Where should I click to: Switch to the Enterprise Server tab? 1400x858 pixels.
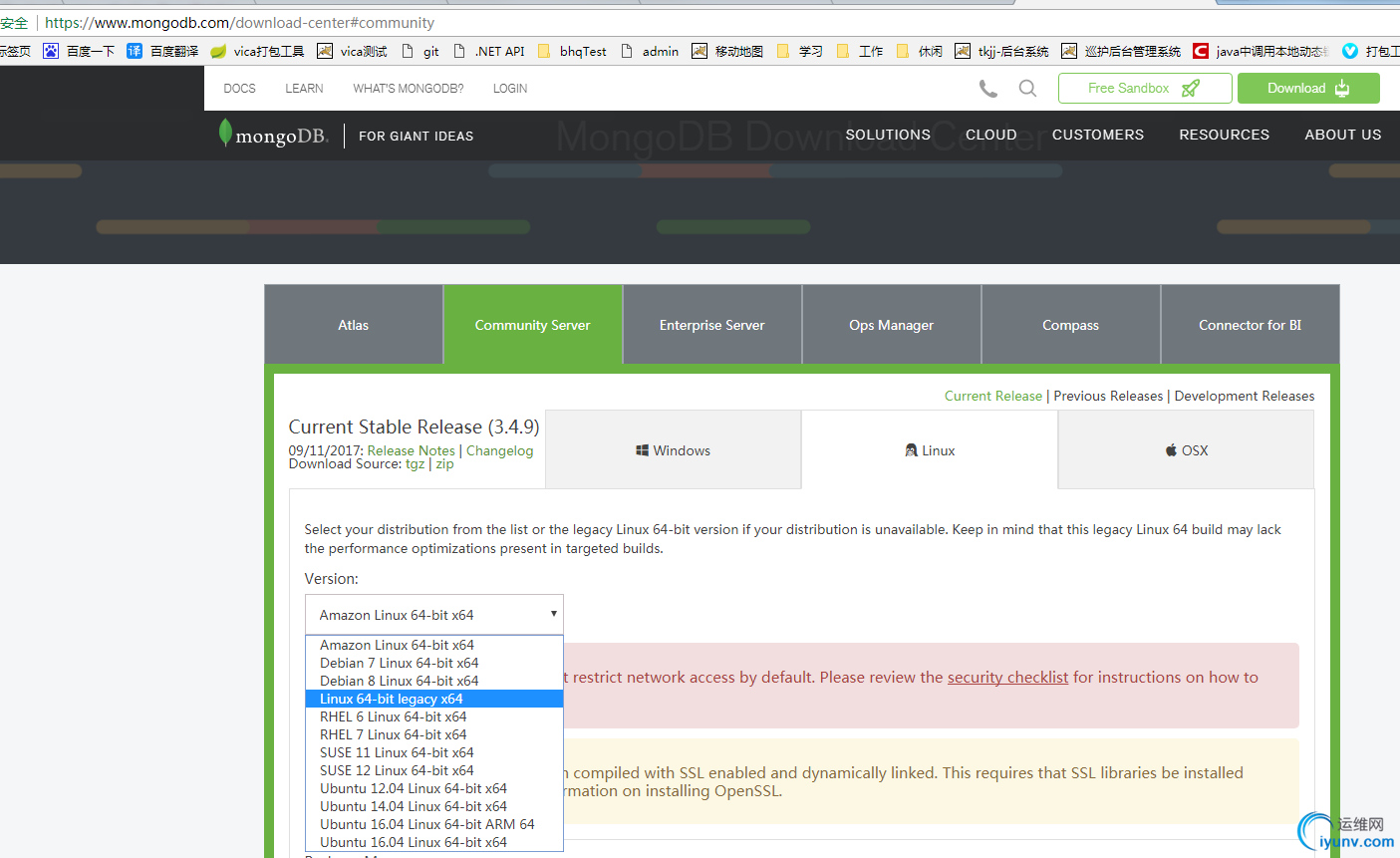tap(712, 325)
